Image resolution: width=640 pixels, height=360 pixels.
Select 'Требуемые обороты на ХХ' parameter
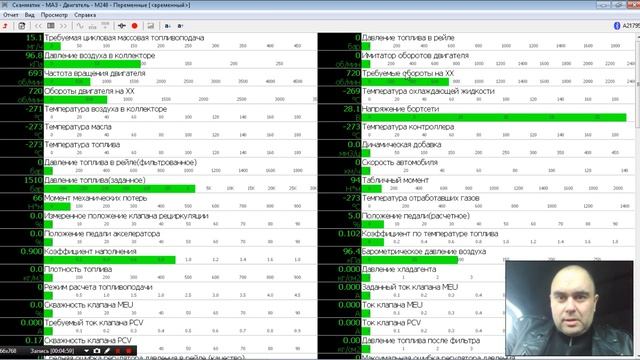point(408,73)
